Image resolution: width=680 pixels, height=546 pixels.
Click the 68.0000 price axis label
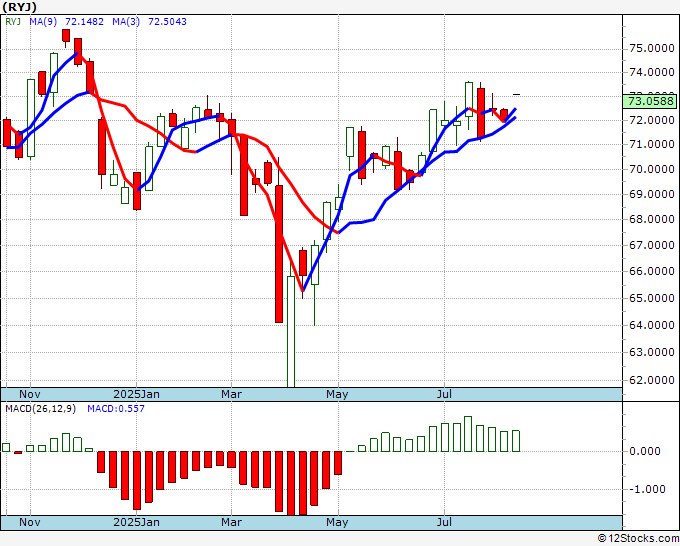tap(652, 219)
